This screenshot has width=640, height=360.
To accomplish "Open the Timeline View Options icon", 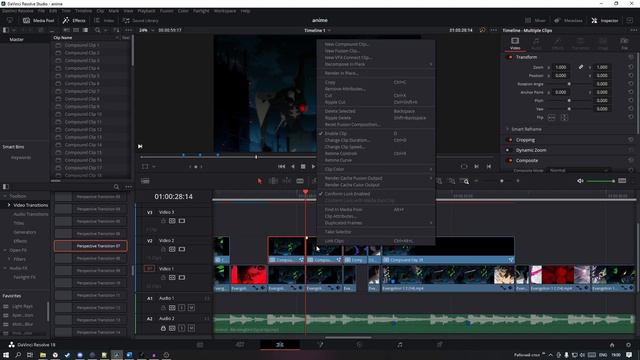I will click(x=145, y=181).
